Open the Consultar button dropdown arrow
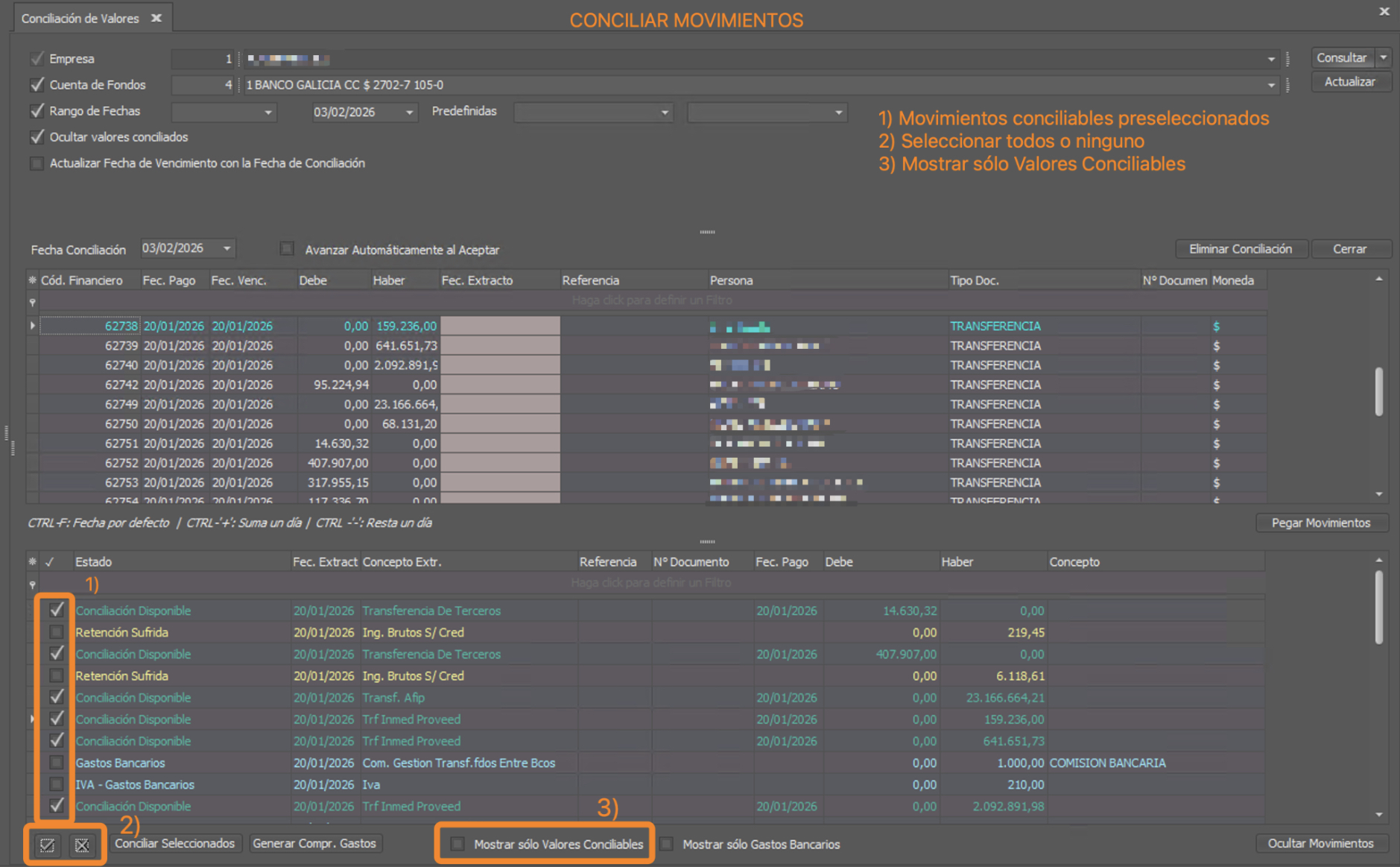 pyautogui.click(x=1383, y=58)
